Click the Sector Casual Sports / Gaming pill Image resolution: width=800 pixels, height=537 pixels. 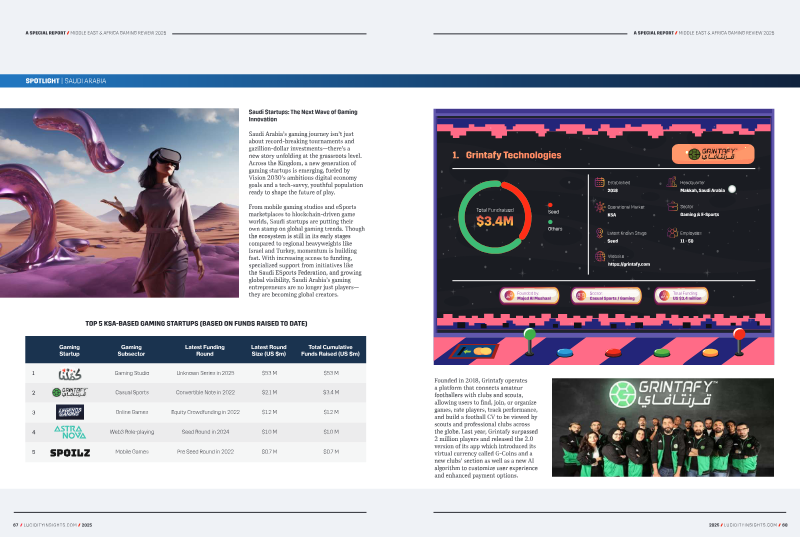tap(606, 295)
